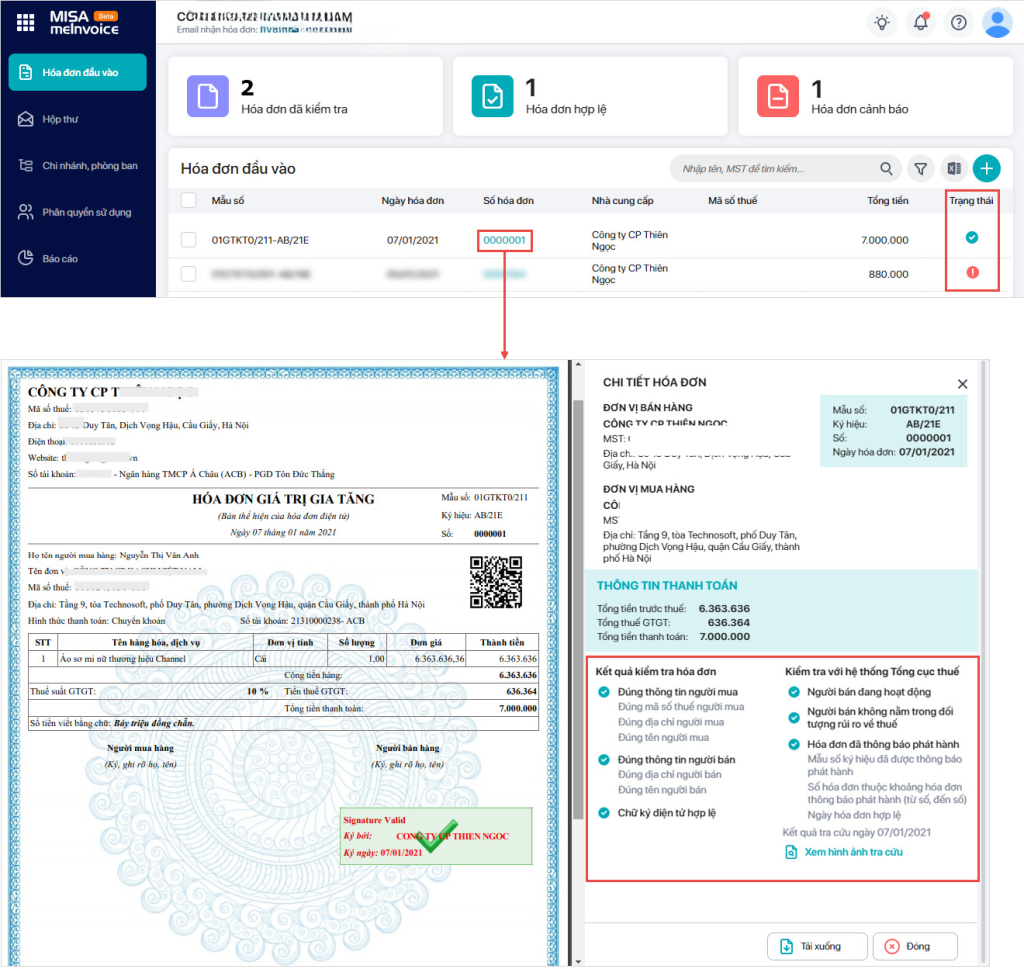
Task: Click the THÔNG TIN THANH TOÁN heading
Action: (x=667, y=586)
